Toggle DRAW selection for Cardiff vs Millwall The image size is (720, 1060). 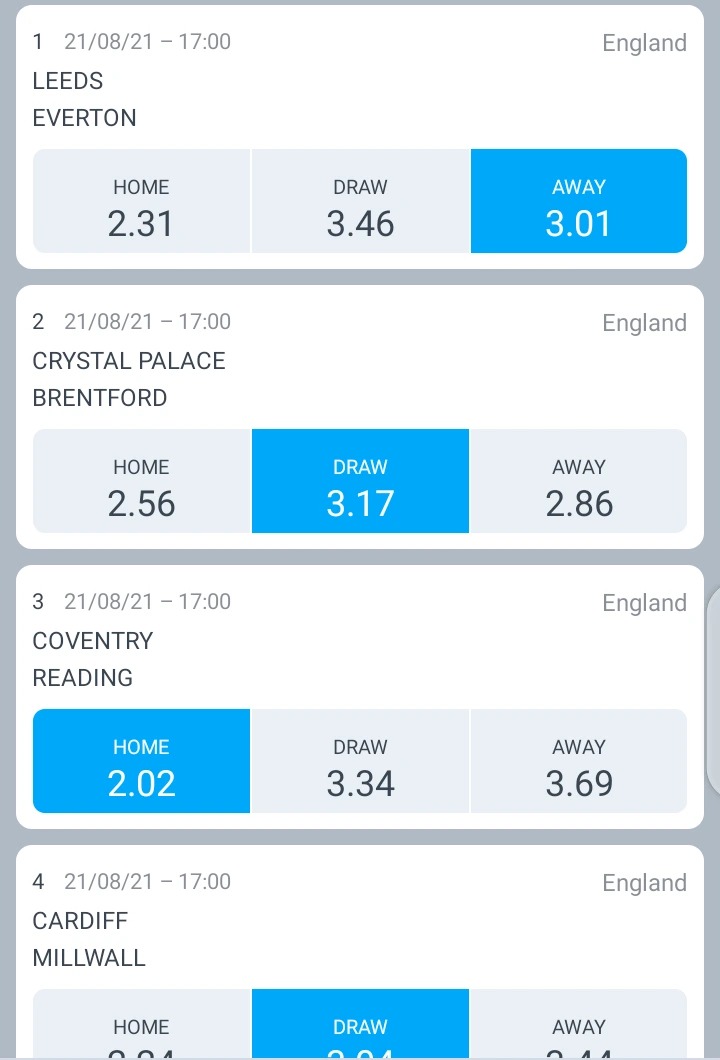click(360, 1023)
